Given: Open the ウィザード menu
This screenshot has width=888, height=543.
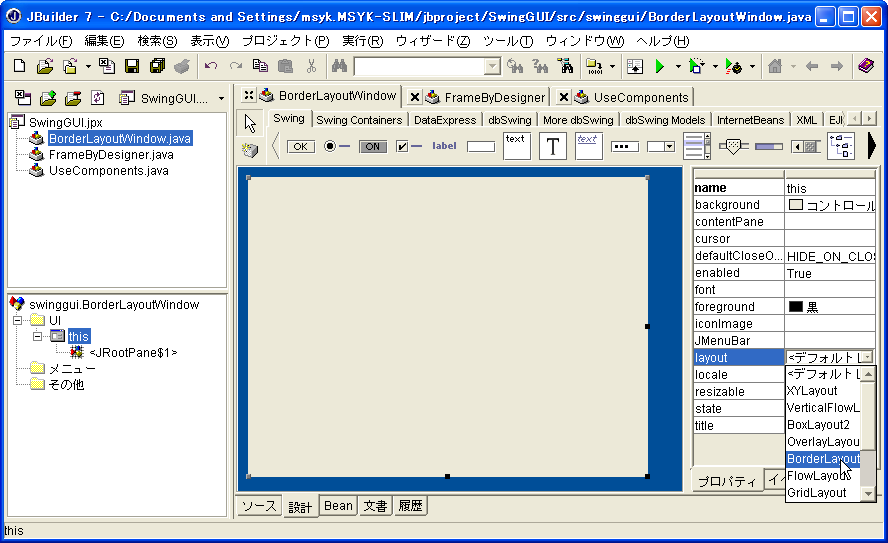Looking at the screenshot, I should pyautogui.click(x=432, y=41).
